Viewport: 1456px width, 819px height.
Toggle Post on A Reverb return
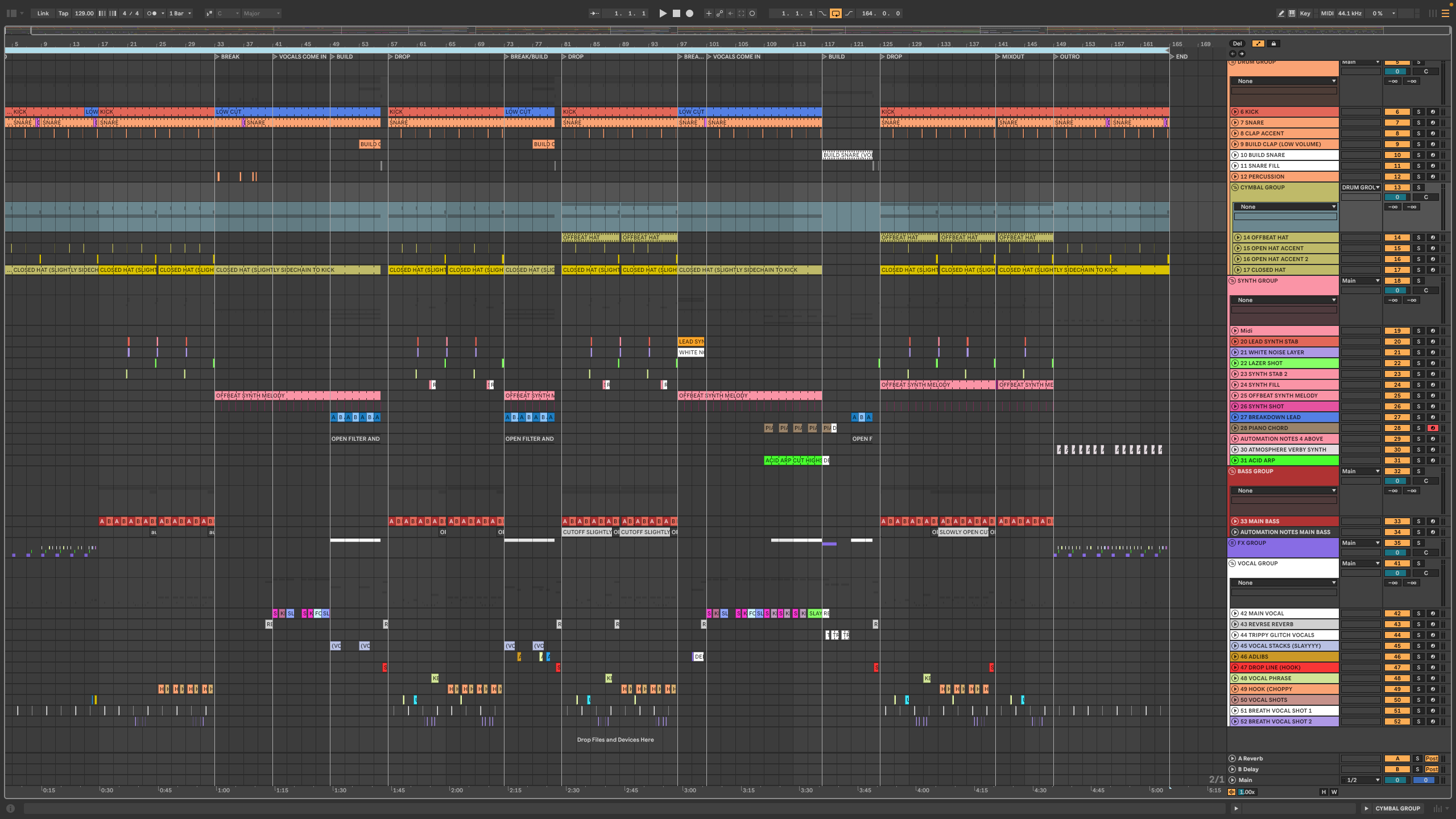tap(1432, 759)
